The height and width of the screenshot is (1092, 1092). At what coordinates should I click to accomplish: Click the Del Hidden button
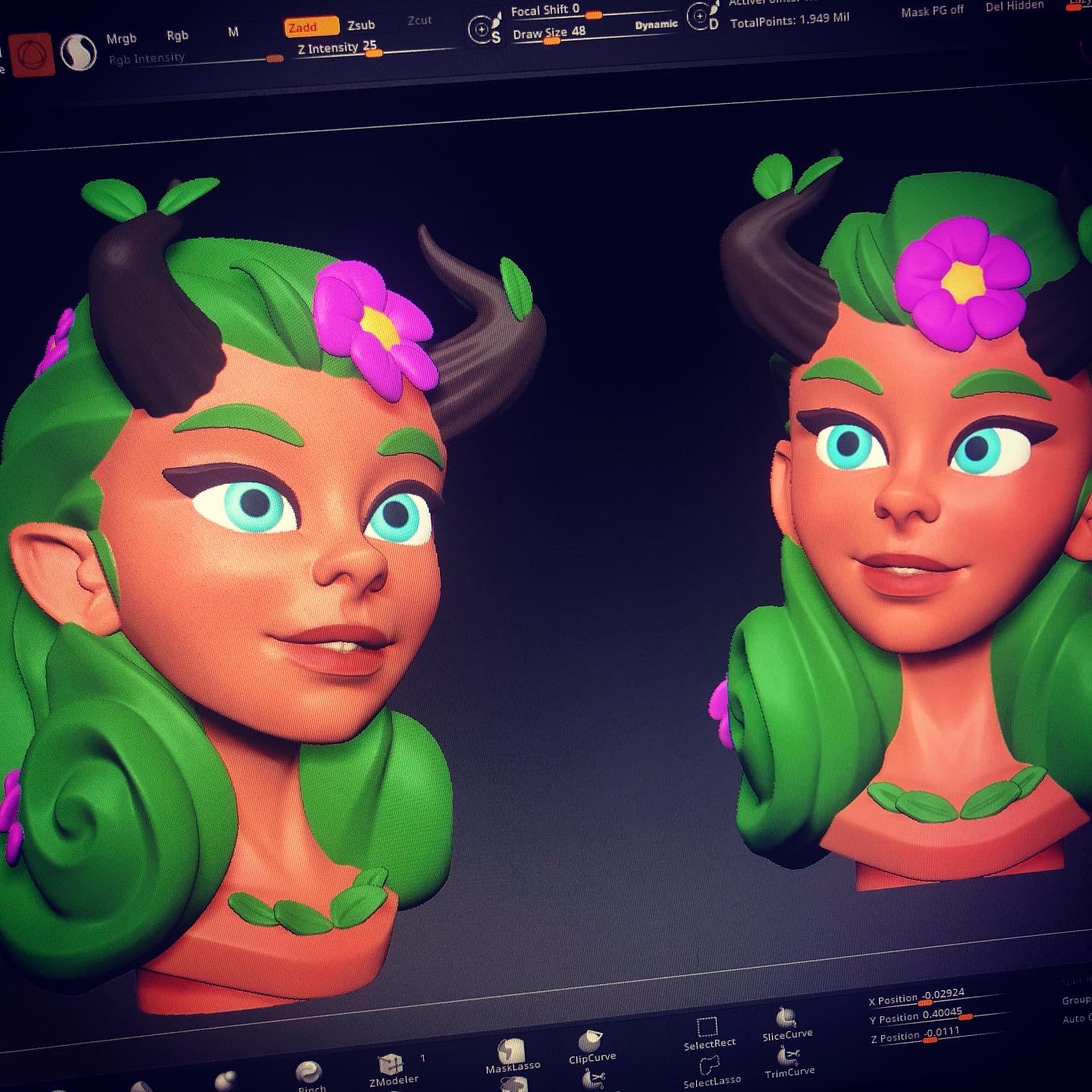pyautogui.click(x=1015, y=6)
